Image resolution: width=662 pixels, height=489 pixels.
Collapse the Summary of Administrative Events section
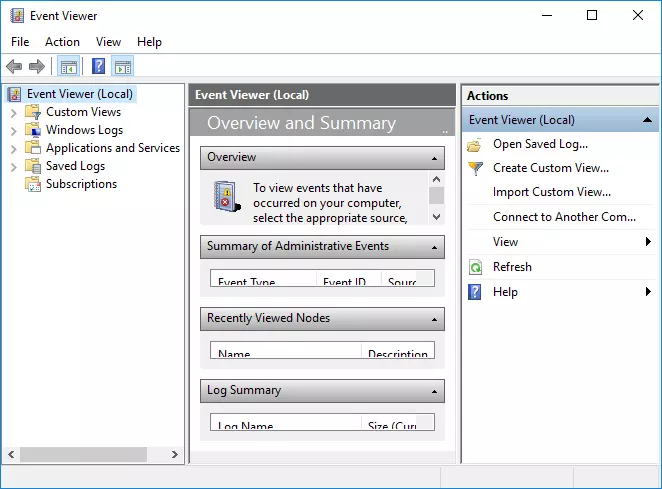(434, 247)
